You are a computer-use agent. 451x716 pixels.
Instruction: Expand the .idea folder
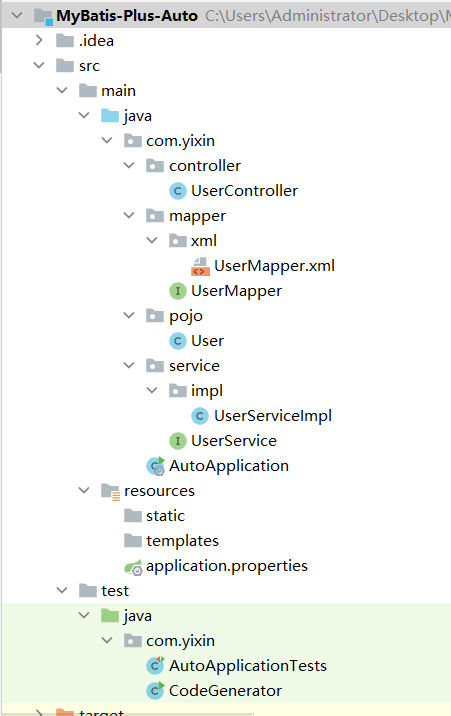pyautogui.click(x=39, y=40)
